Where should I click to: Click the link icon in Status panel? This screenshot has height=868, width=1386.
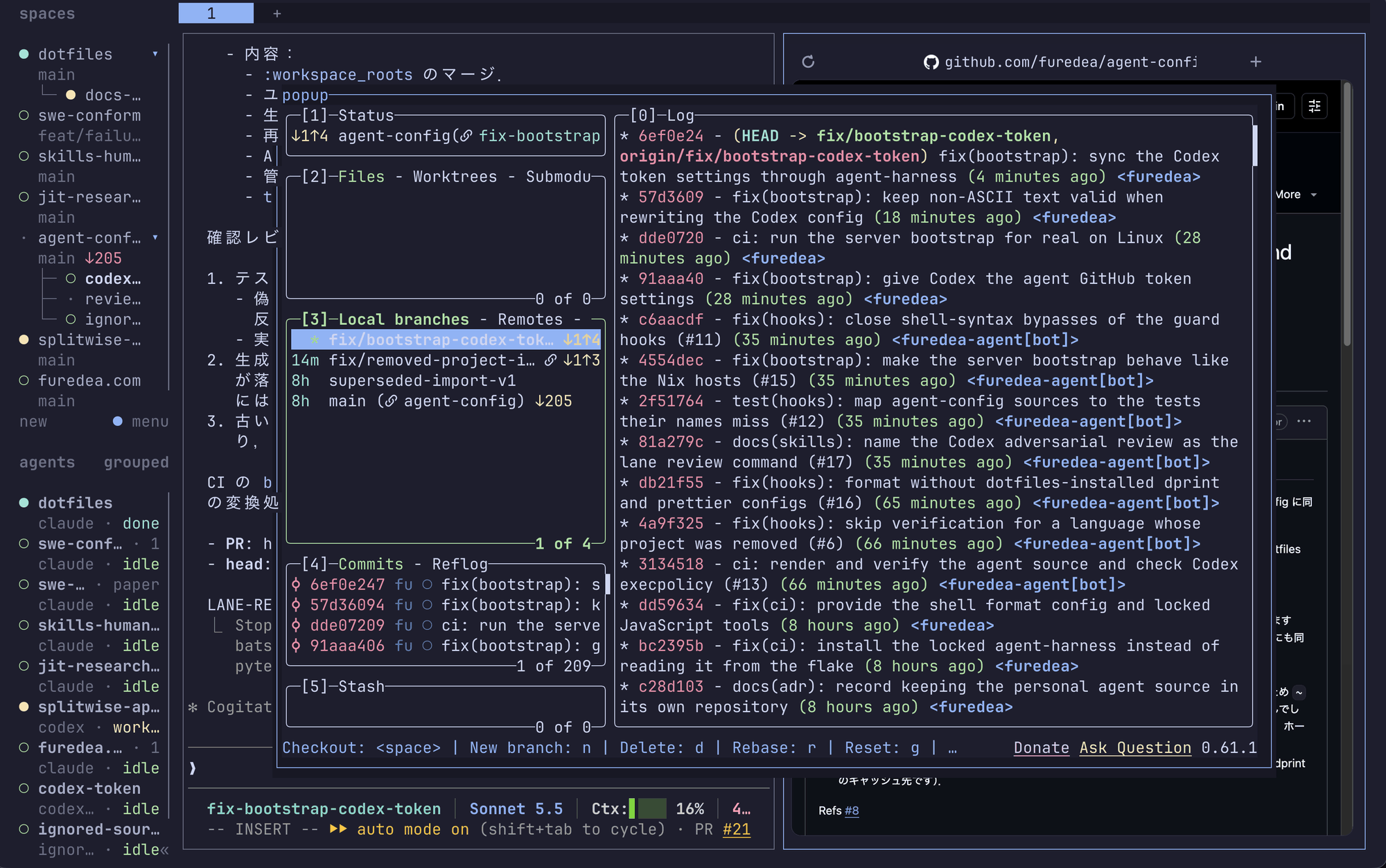466,136
